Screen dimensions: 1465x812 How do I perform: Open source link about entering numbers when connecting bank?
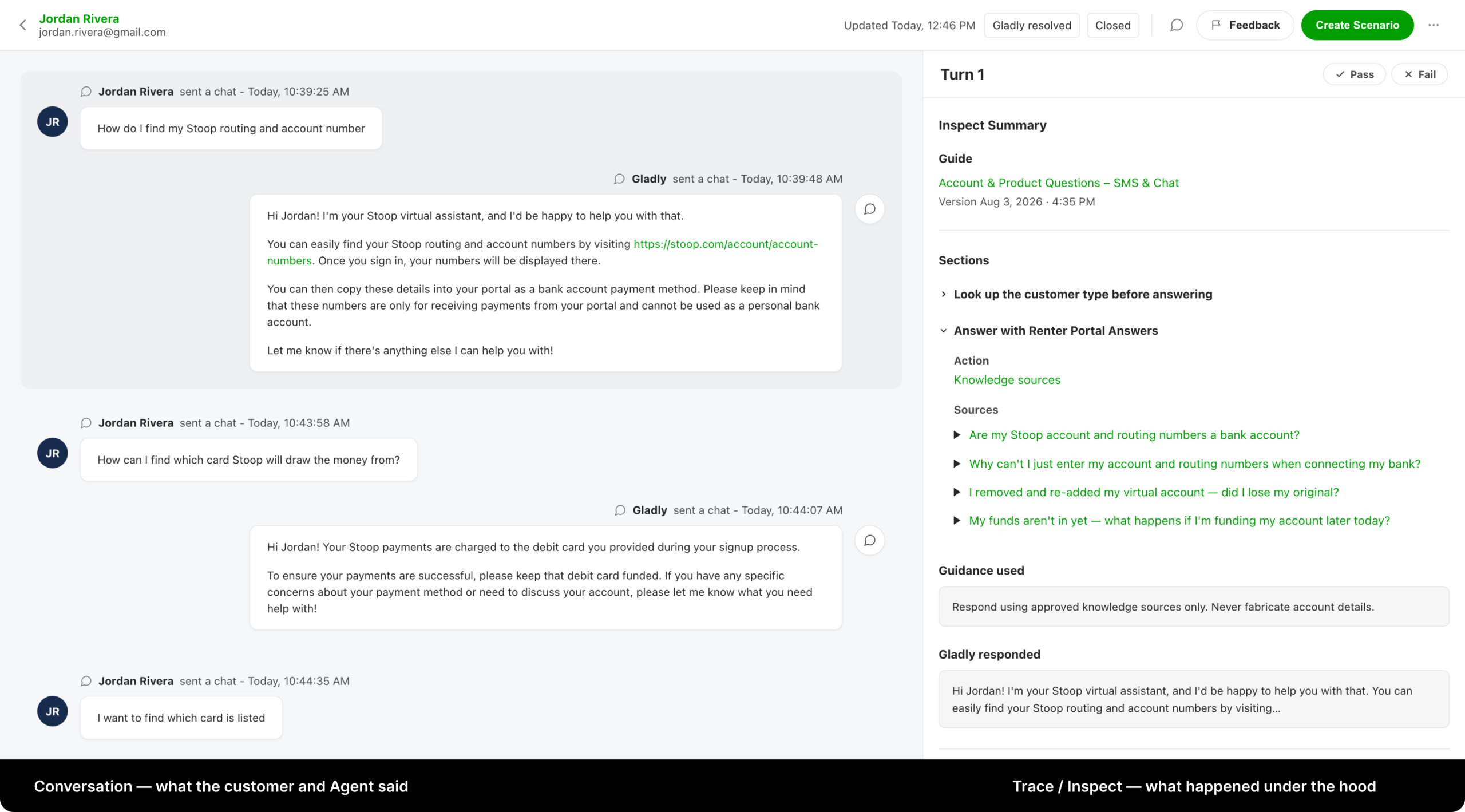[x=1194, y=464]
